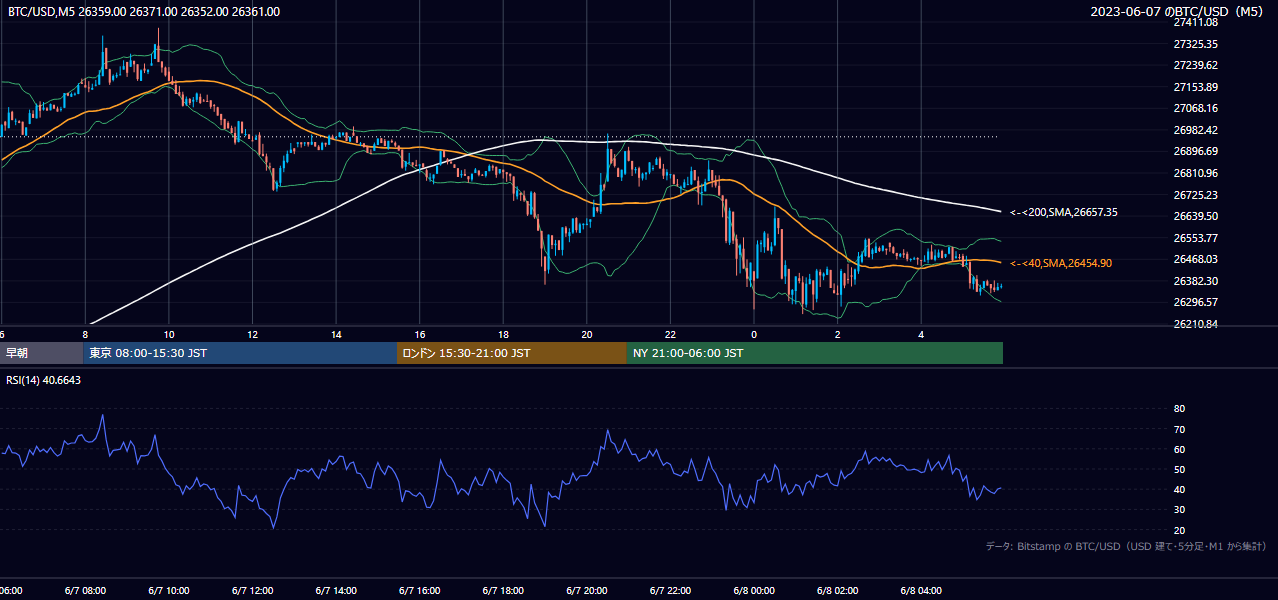Click RSI axis level 70
Viewport: 1278px width, 600px height.
coord(1179,429)
